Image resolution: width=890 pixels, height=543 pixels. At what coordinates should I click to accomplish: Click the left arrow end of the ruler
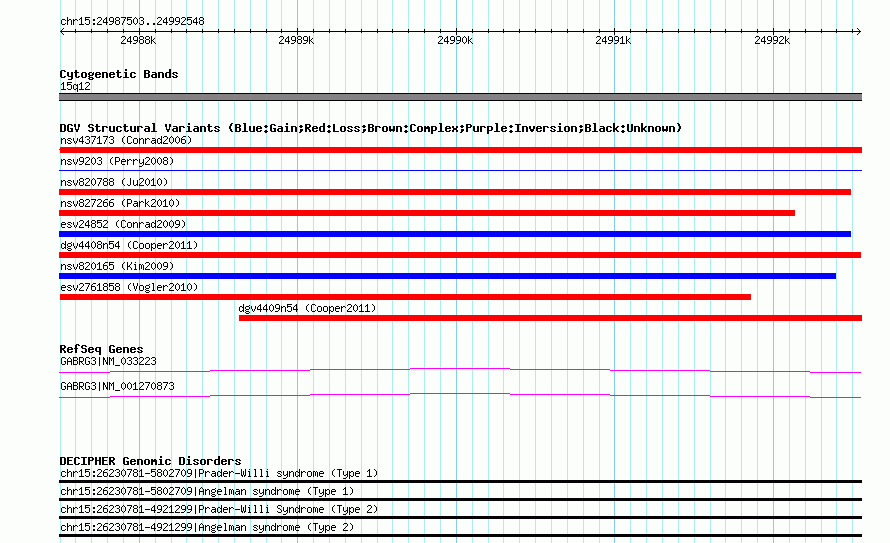click(x=62, y=32)
